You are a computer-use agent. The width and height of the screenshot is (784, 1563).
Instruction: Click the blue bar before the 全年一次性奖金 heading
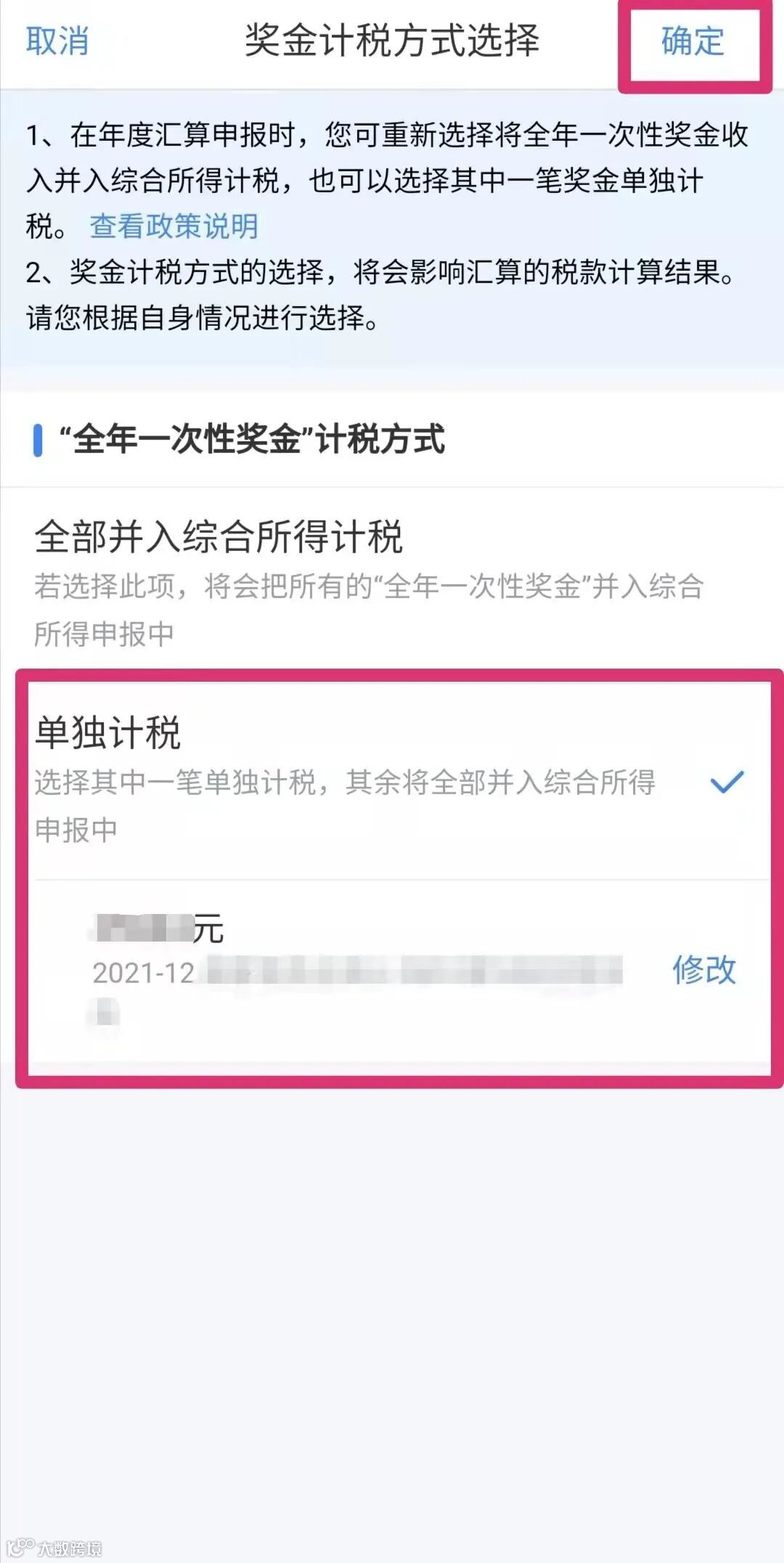point(38,441)
